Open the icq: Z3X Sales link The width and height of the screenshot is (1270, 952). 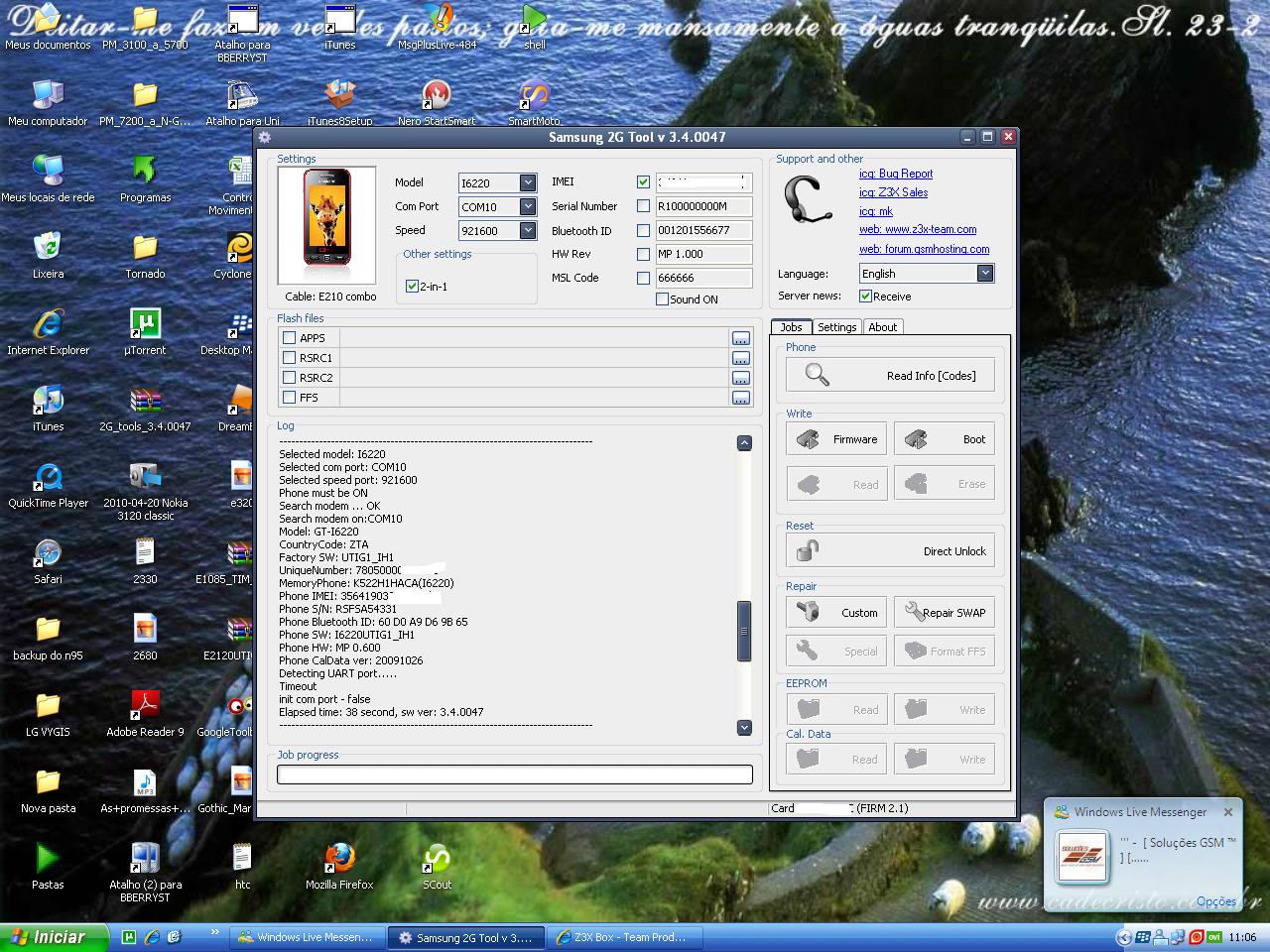click(x=894, y=192)
